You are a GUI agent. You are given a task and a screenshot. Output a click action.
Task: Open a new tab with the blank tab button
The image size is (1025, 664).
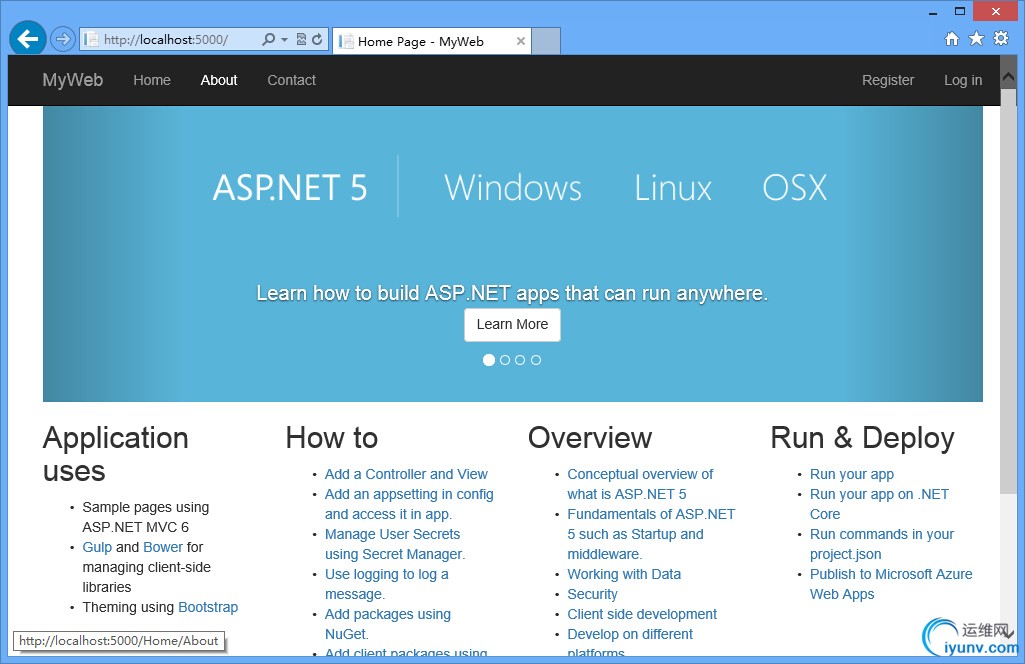[x=546, y=41]
